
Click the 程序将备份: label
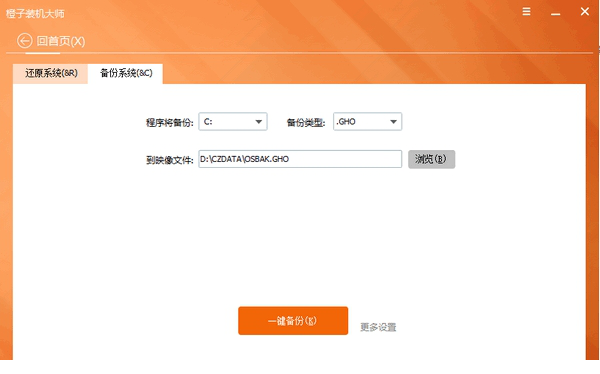[170, 122]
